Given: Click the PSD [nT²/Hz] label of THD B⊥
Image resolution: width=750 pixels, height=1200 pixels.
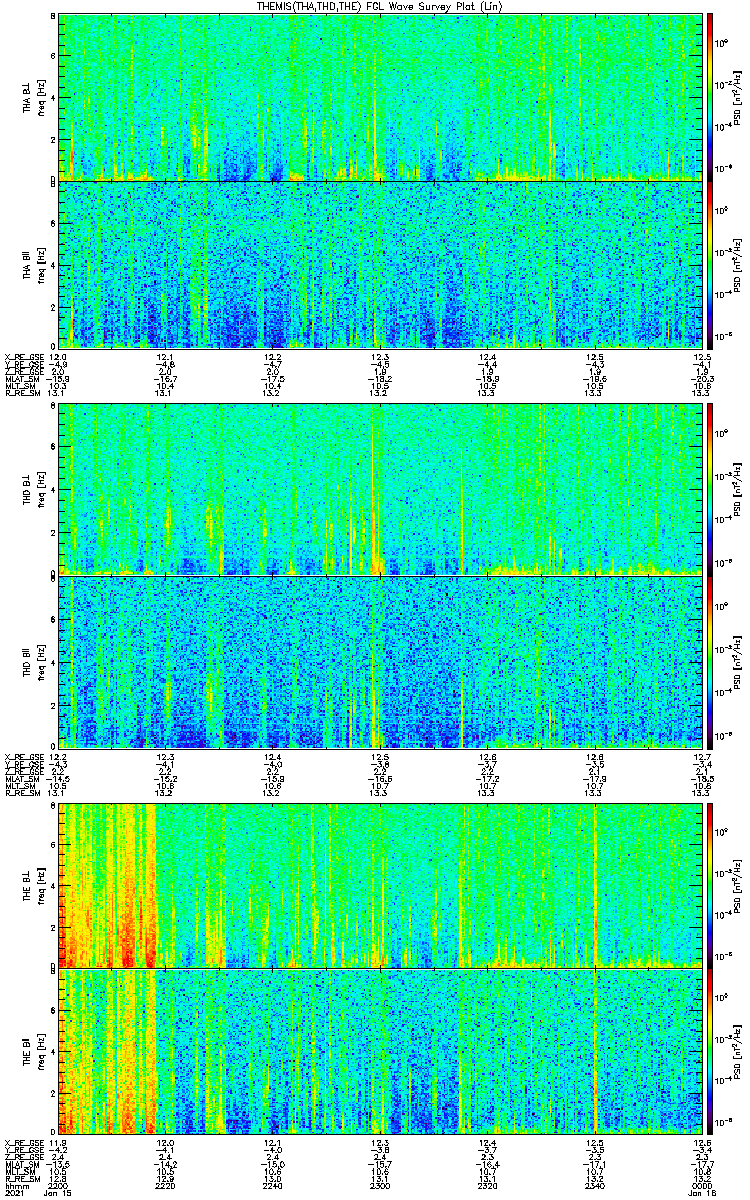Looking at the screenshot, I should tap(738, 489).
